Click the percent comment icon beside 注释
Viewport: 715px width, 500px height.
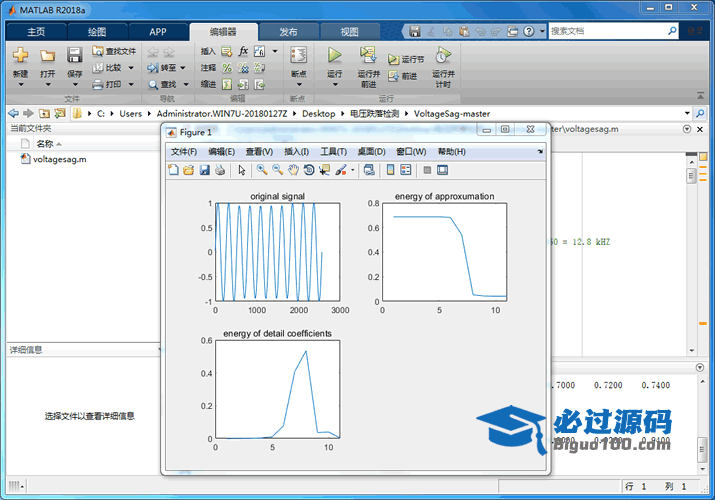(x=227, y=68)
